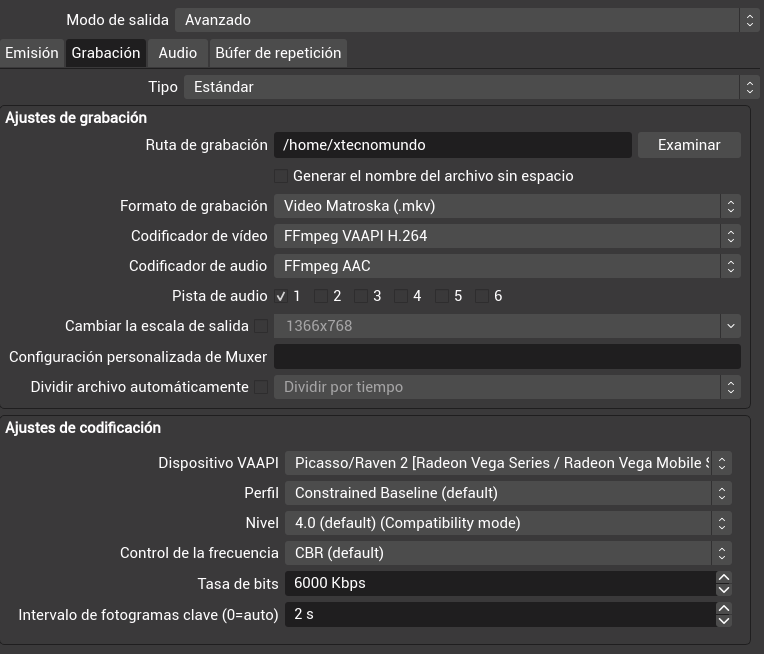
Task: Open the Modo de salida dropdown
Action: click(467, 20)
